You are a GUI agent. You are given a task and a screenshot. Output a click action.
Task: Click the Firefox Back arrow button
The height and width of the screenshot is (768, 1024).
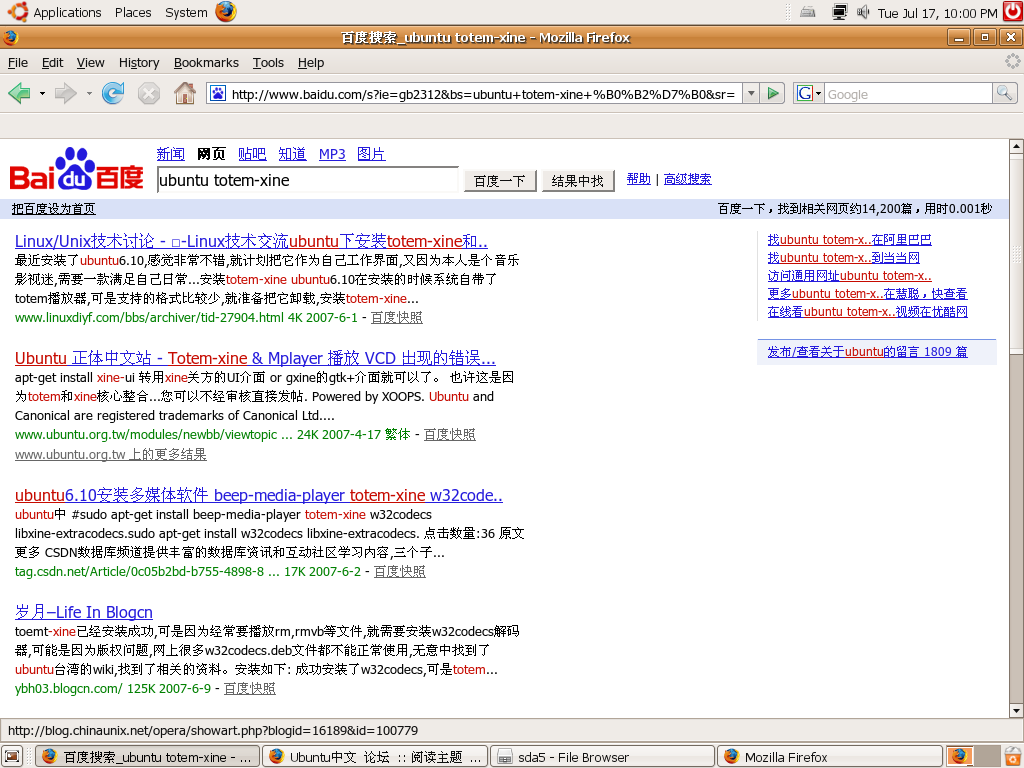20,94
